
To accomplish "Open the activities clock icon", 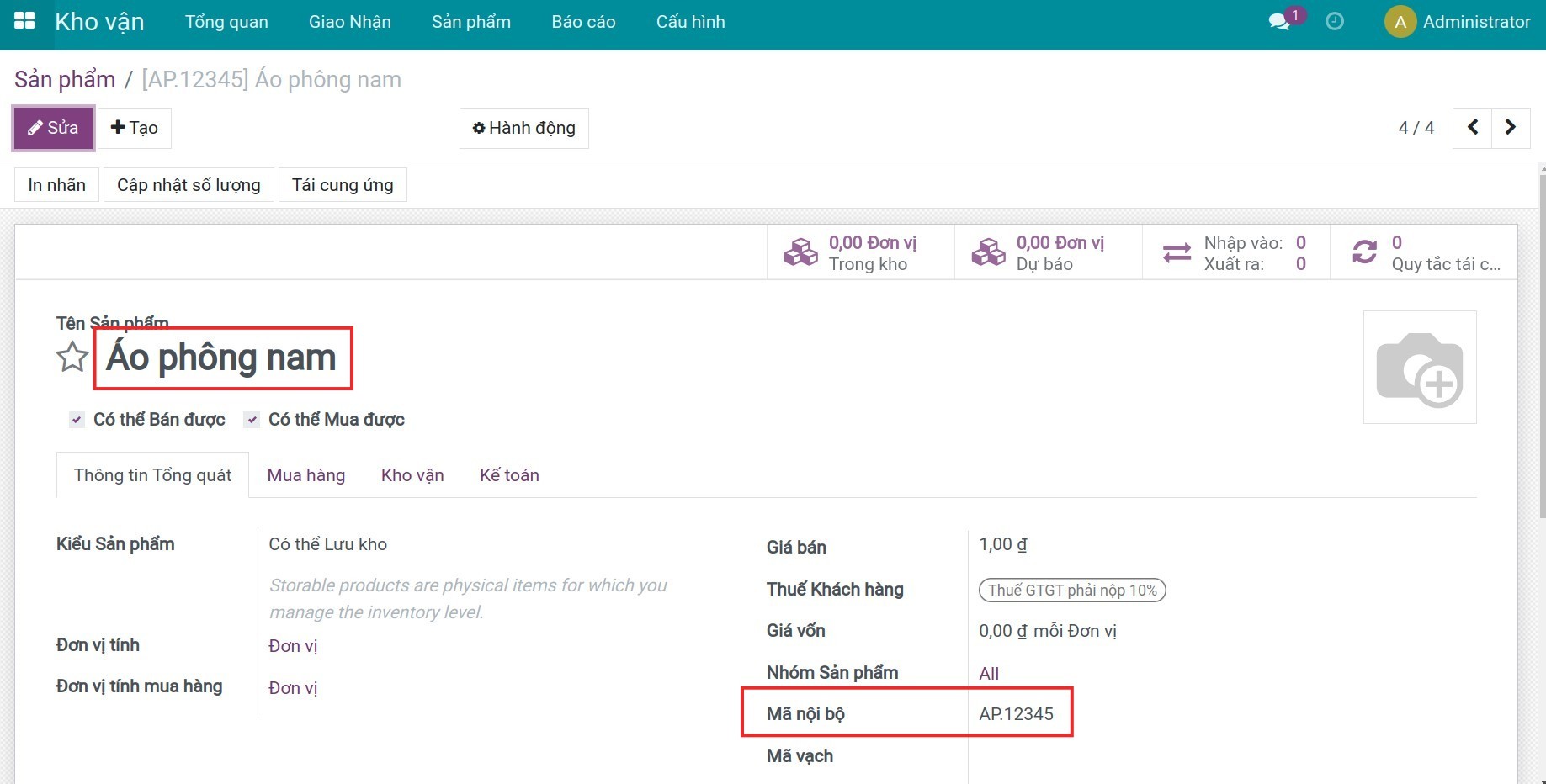I will 1335,22.
